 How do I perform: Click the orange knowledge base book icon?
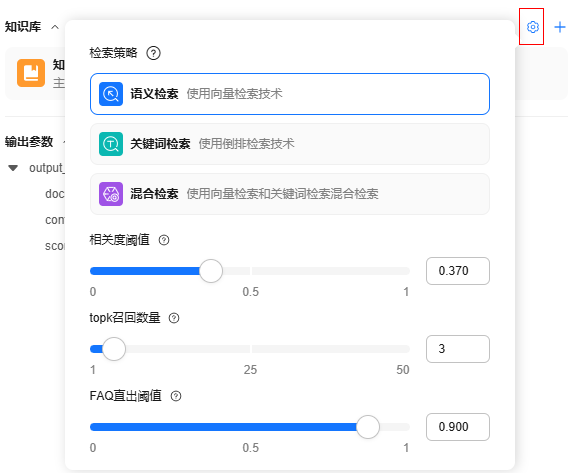(x=31, y=73)
